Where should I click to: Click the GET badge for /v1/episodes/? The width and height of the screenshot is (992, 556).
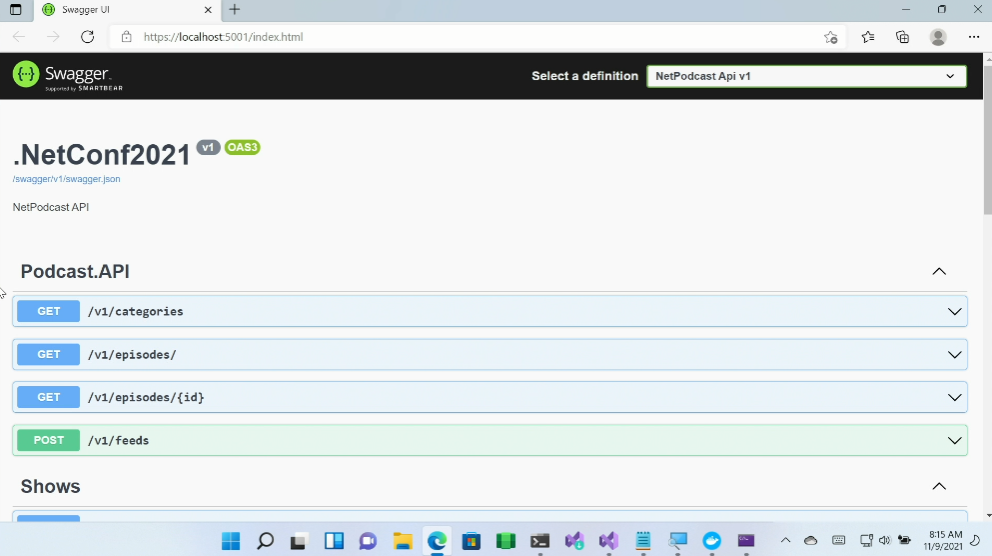(x=49, y=354)
